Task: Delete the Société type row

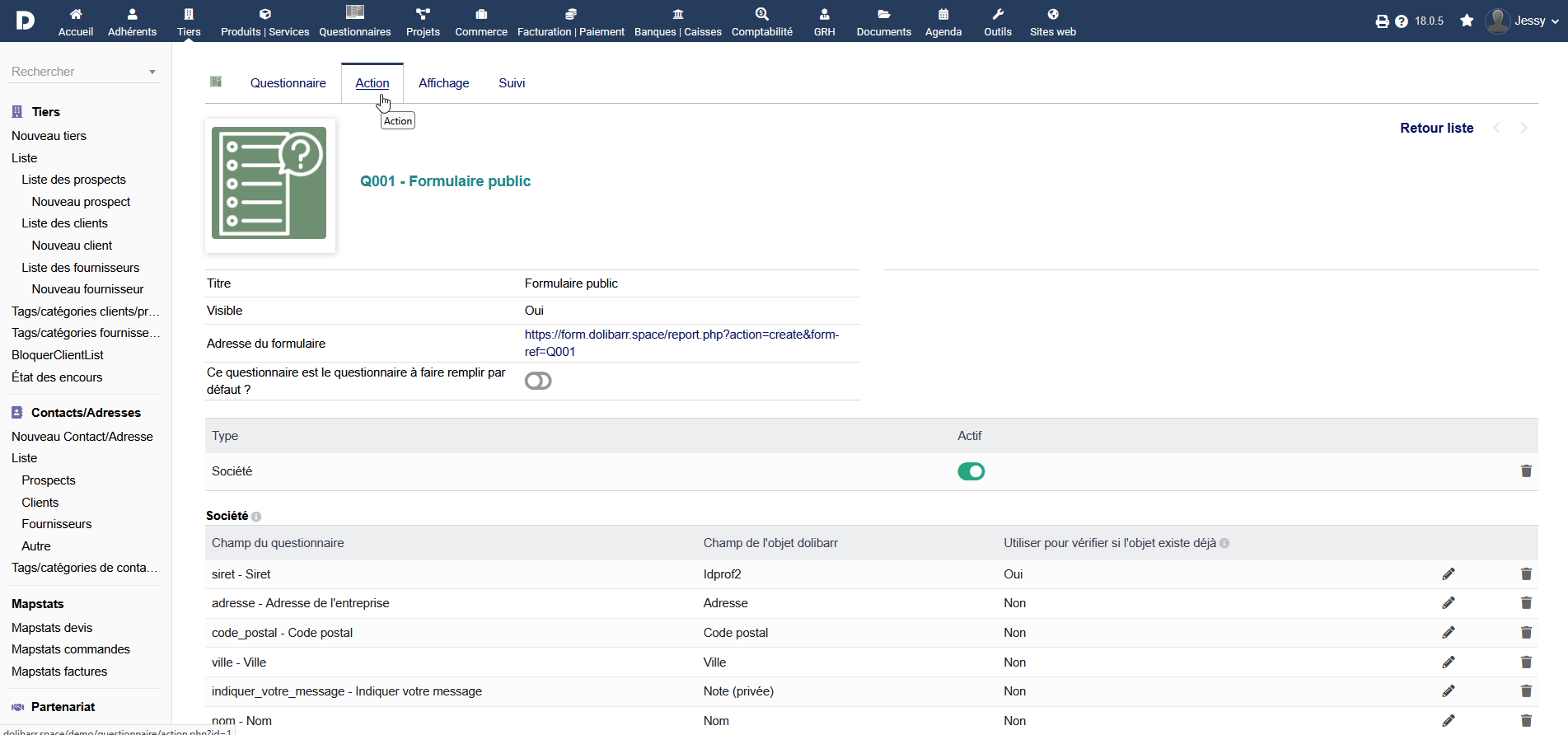Action: pos(1526,471)
